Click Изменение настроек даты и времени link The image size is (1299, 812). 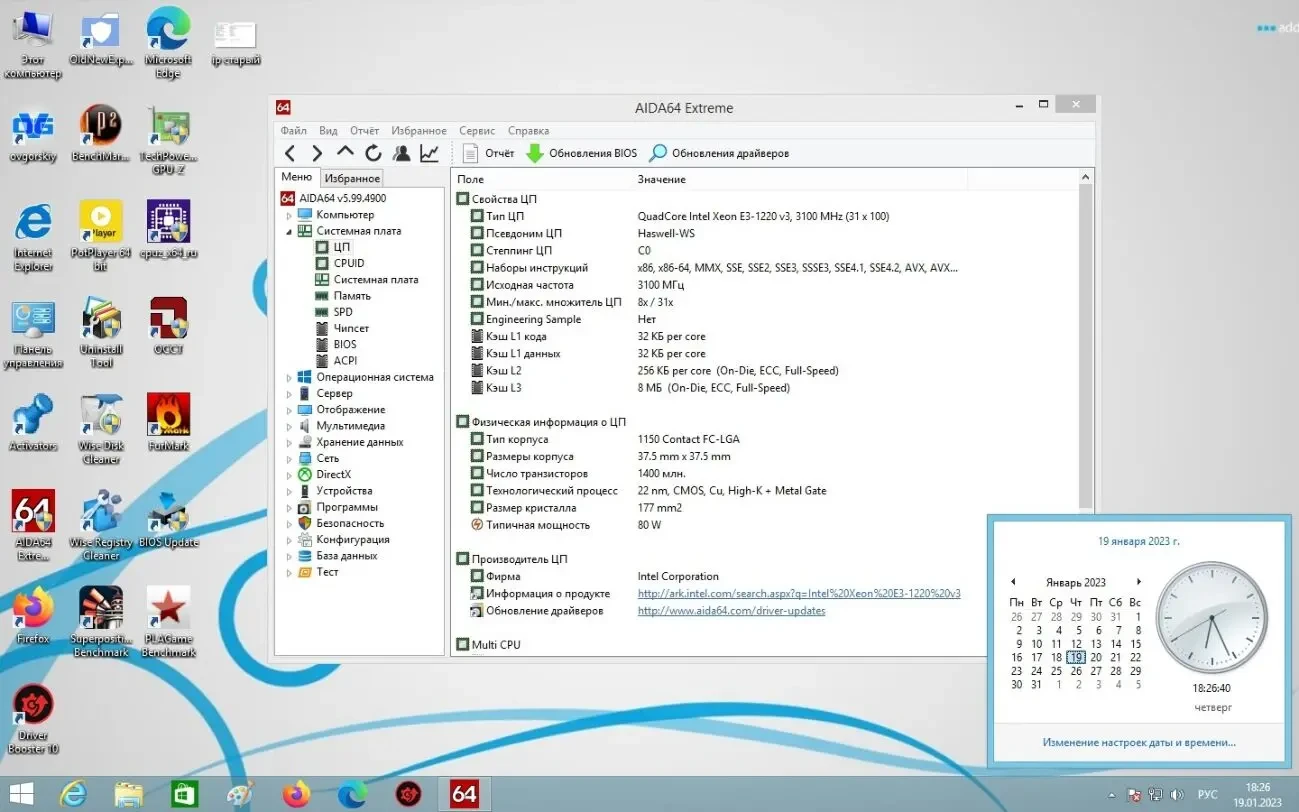[x=1138, y=742]
